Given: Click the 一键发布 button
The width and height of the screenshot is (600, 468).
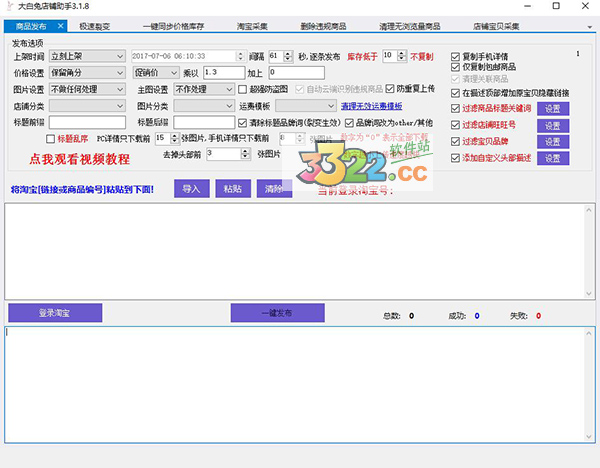Looking at the screenshot, I should pyautogui.click(x=275, y=313).
